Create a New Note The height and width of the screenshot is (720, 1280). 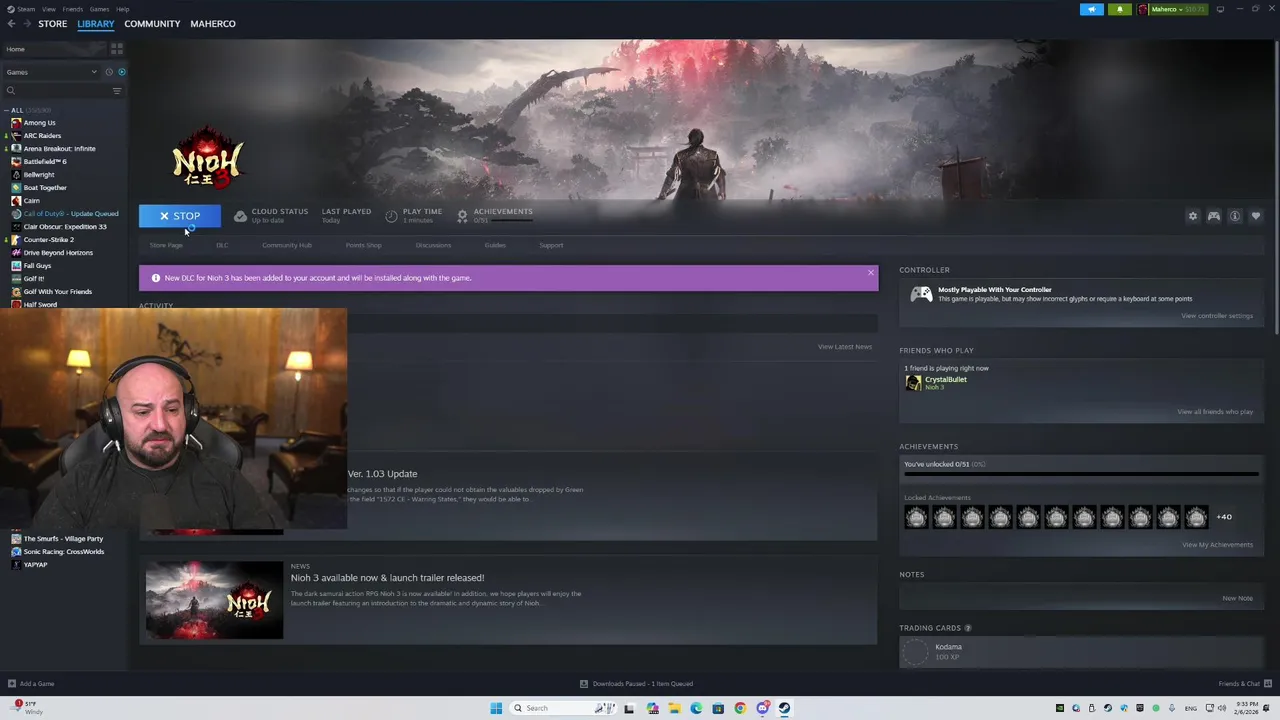[1237, 599]
